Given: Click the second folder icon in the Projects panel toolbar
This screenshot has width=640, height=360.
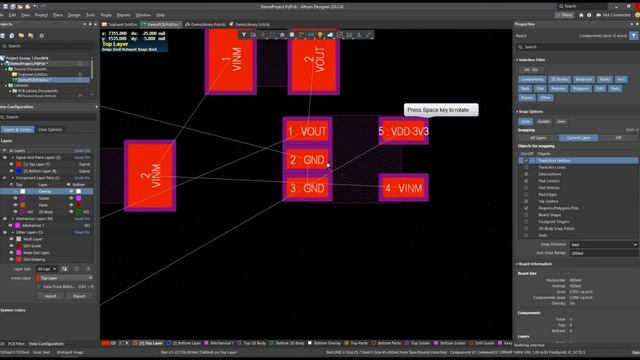Looking at the screenshot, I should tap(31, 36).
